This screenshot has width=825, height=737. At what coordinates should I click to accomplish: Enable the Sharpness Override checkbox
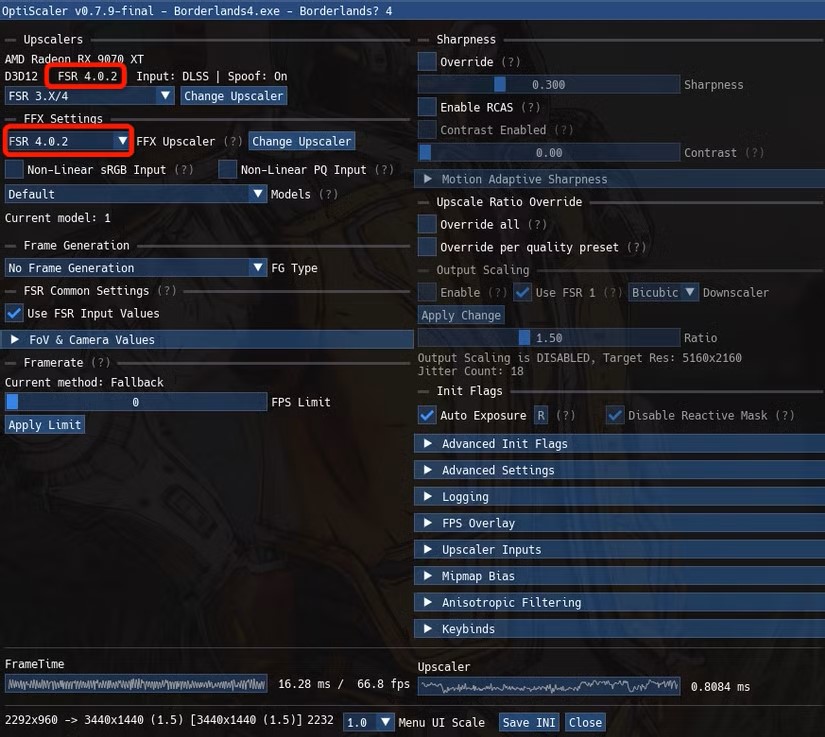(427, 62)
